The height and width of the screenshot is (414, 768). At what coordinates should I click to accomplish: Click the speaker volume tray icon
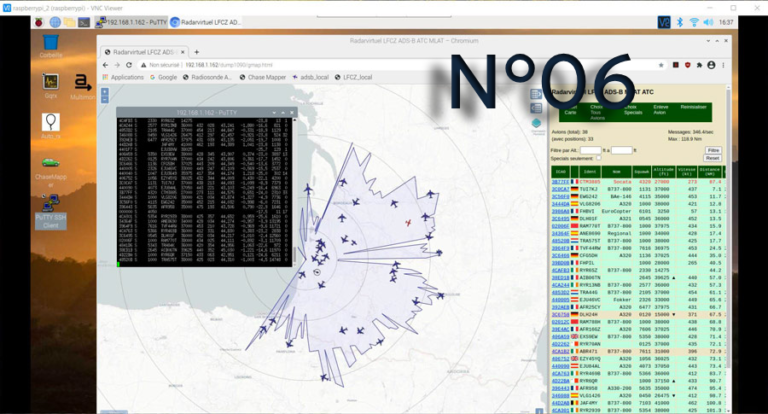[x=708, y=23]
